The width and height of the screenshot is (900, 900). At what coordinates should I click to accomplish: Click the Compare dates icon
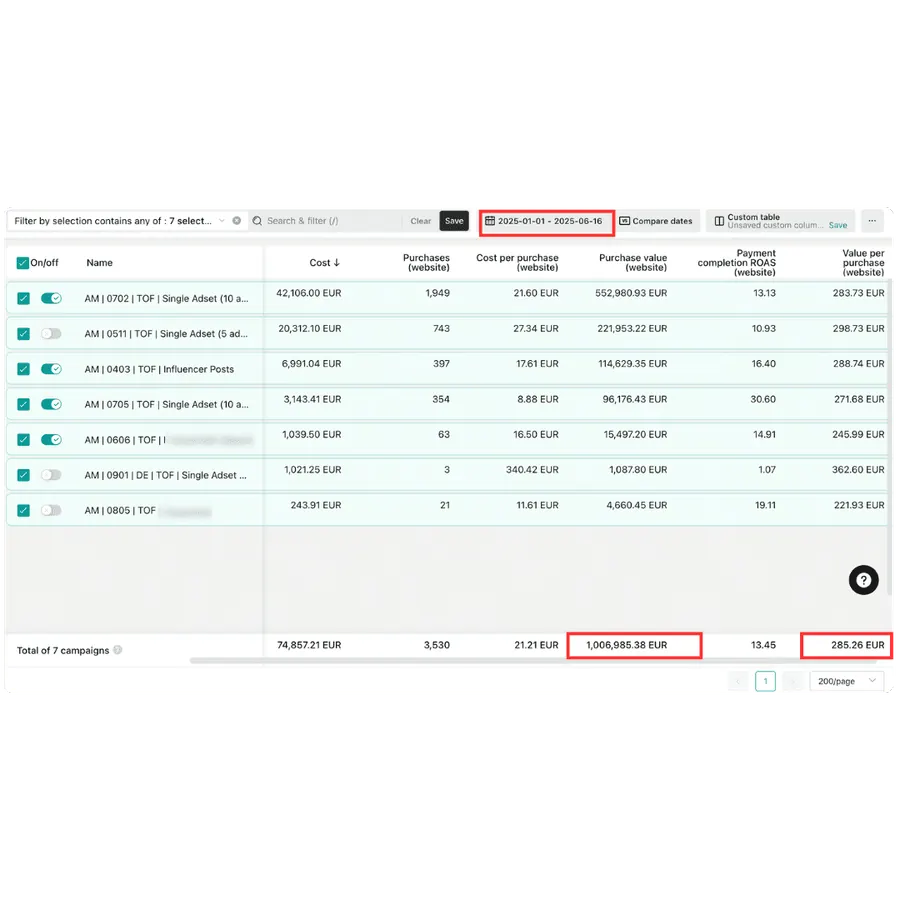624,221
